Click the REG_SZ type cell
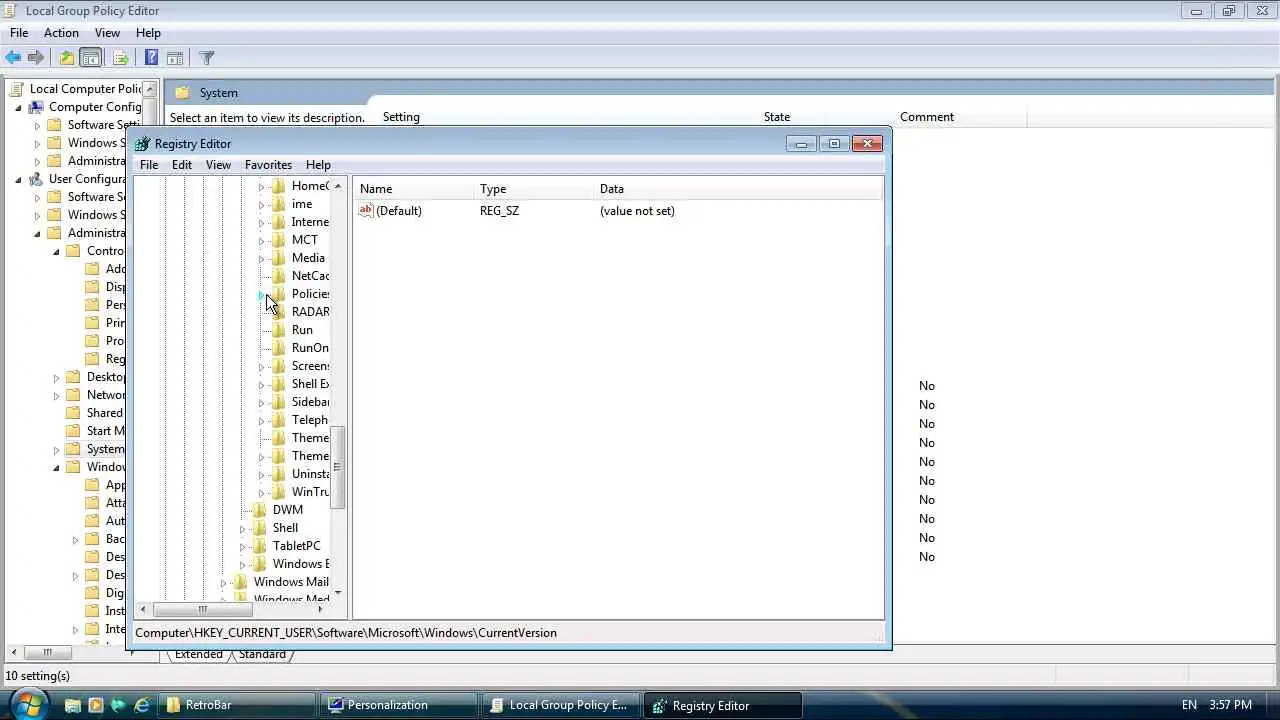 [499, 211]
